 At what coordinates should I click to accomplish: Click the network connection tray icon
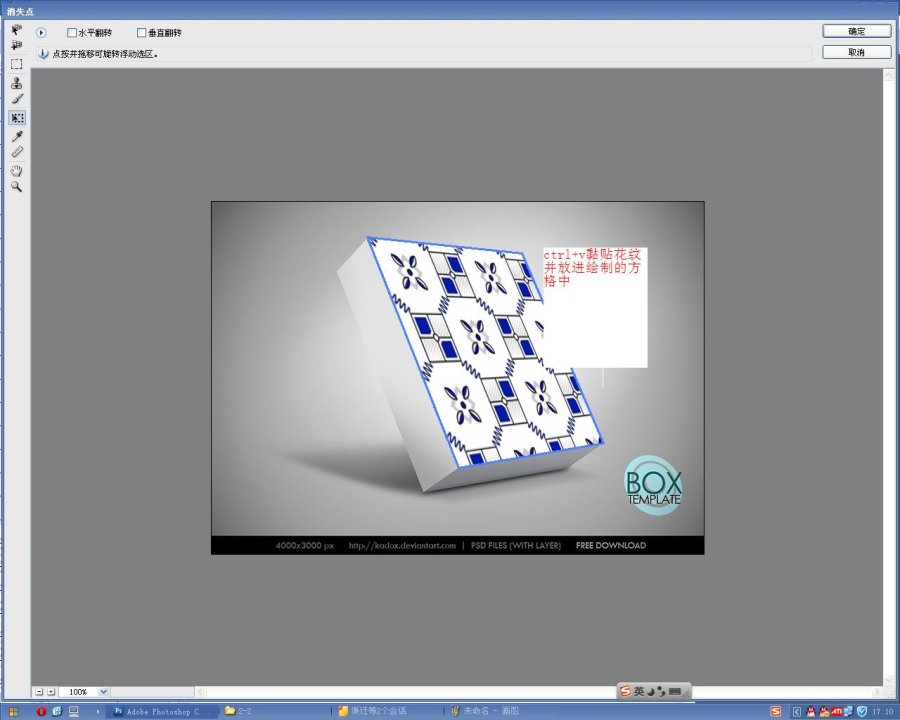click(848, 711)
